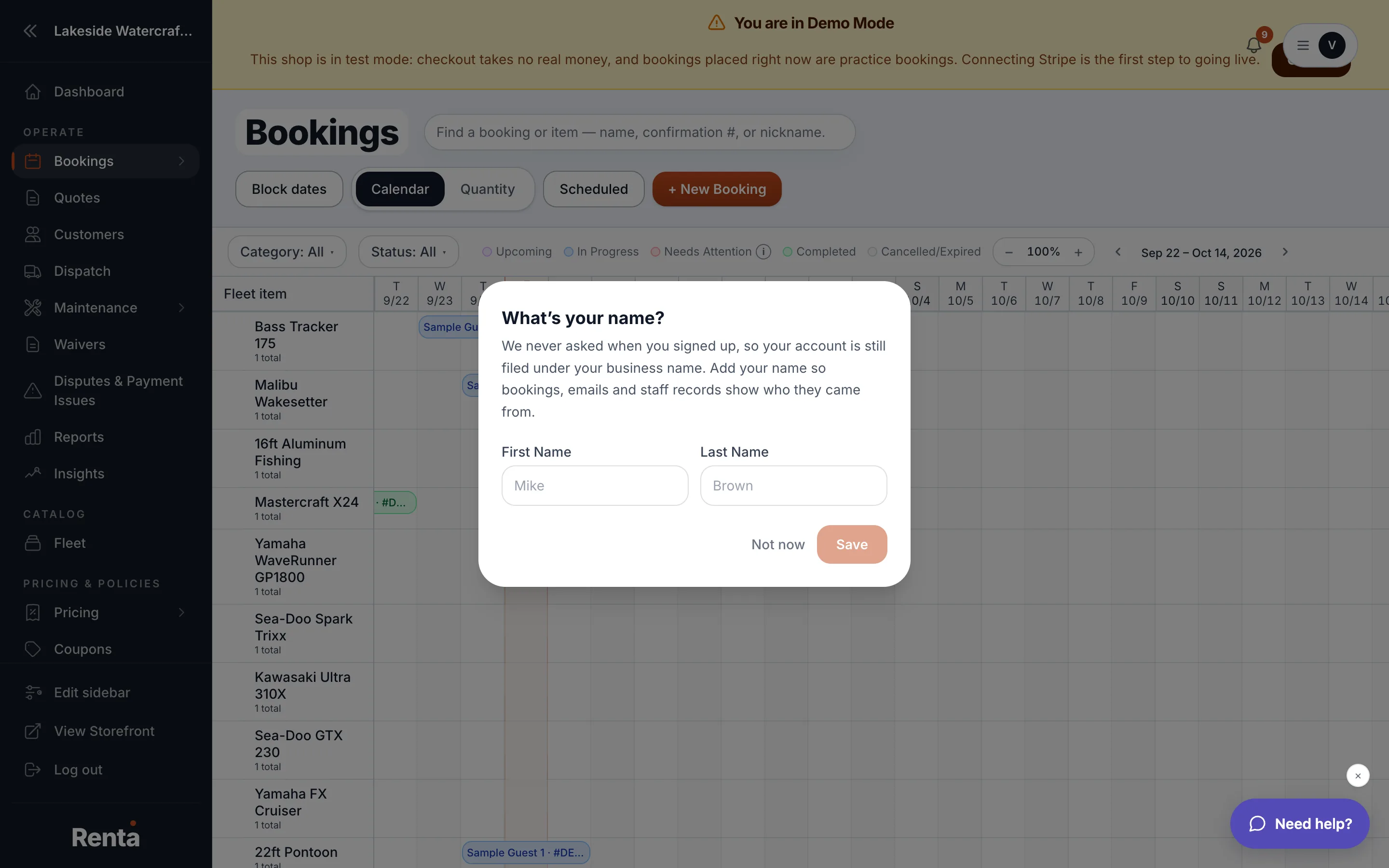This screenshot has width=1389, height=868.
Task: Open the Dashboard home icon
Action: pyautogui.click(x=33, y=92)
